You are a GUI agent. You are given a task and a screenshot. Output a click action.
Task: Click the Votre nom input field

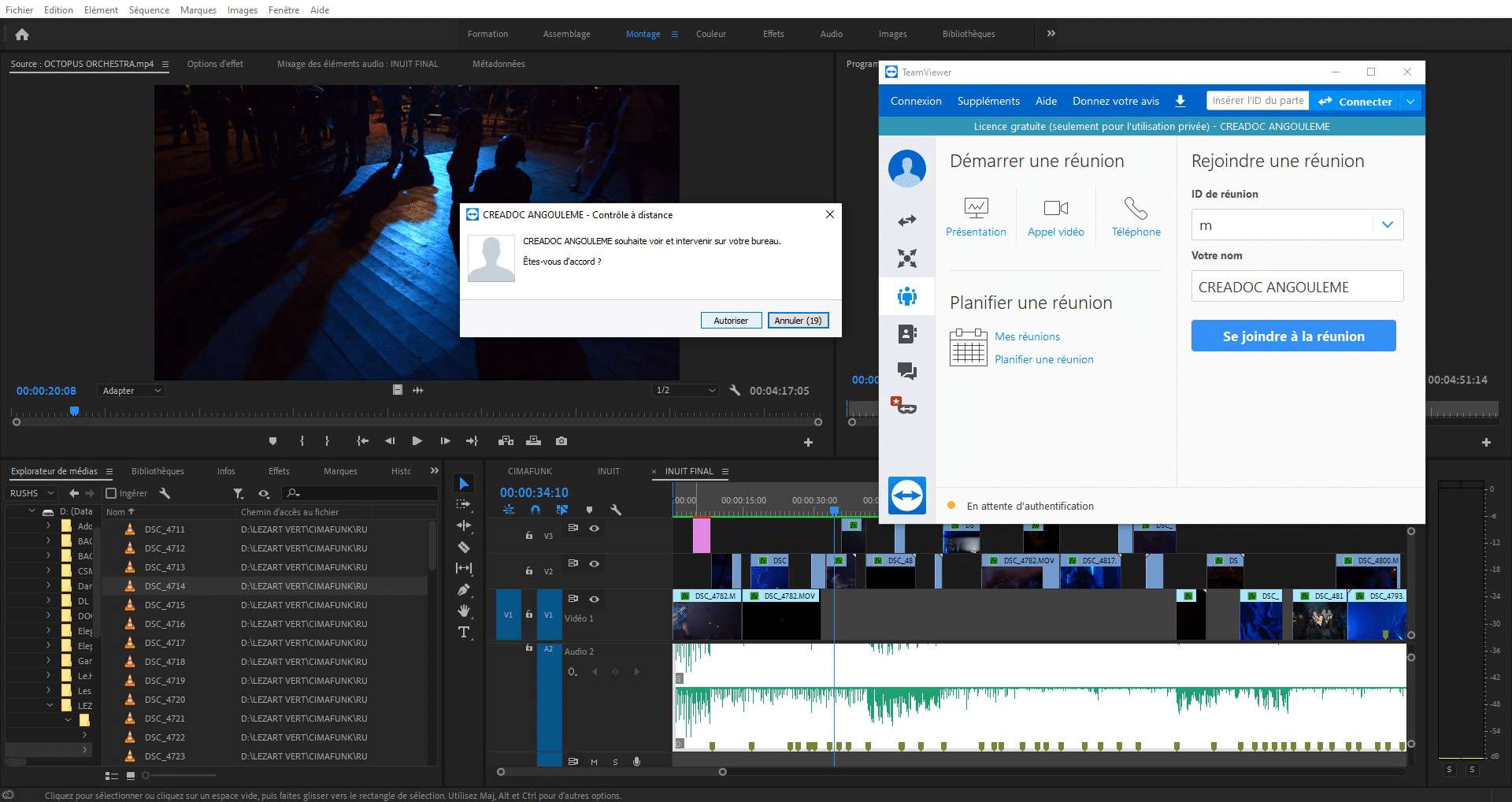click(1297, 286)
